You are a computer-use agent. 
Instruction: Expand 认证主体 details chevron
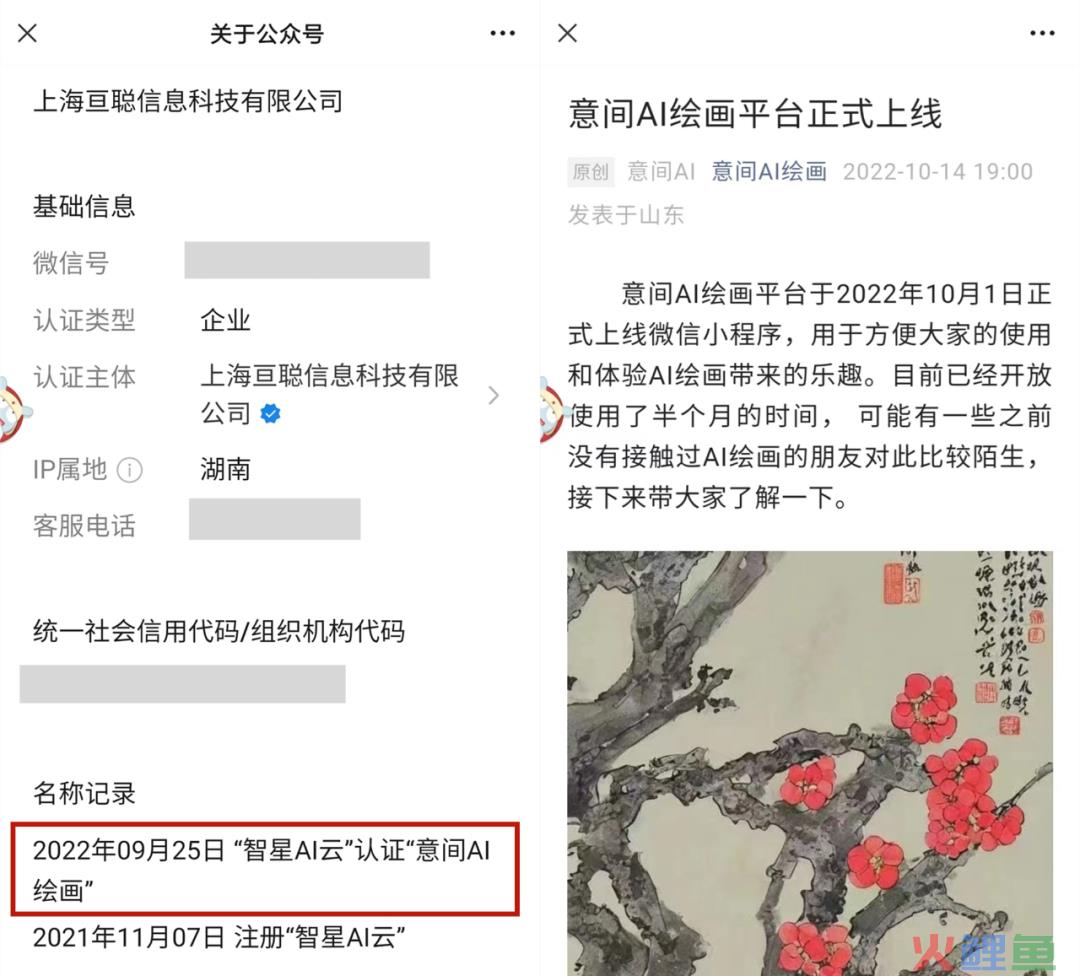point(493,395)
